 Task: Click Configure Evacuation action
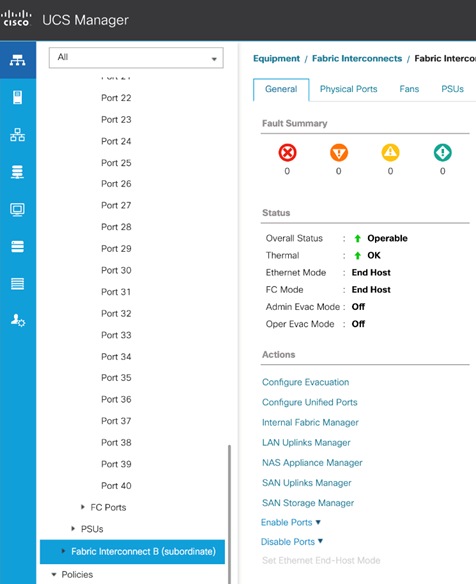pos(305,382)
